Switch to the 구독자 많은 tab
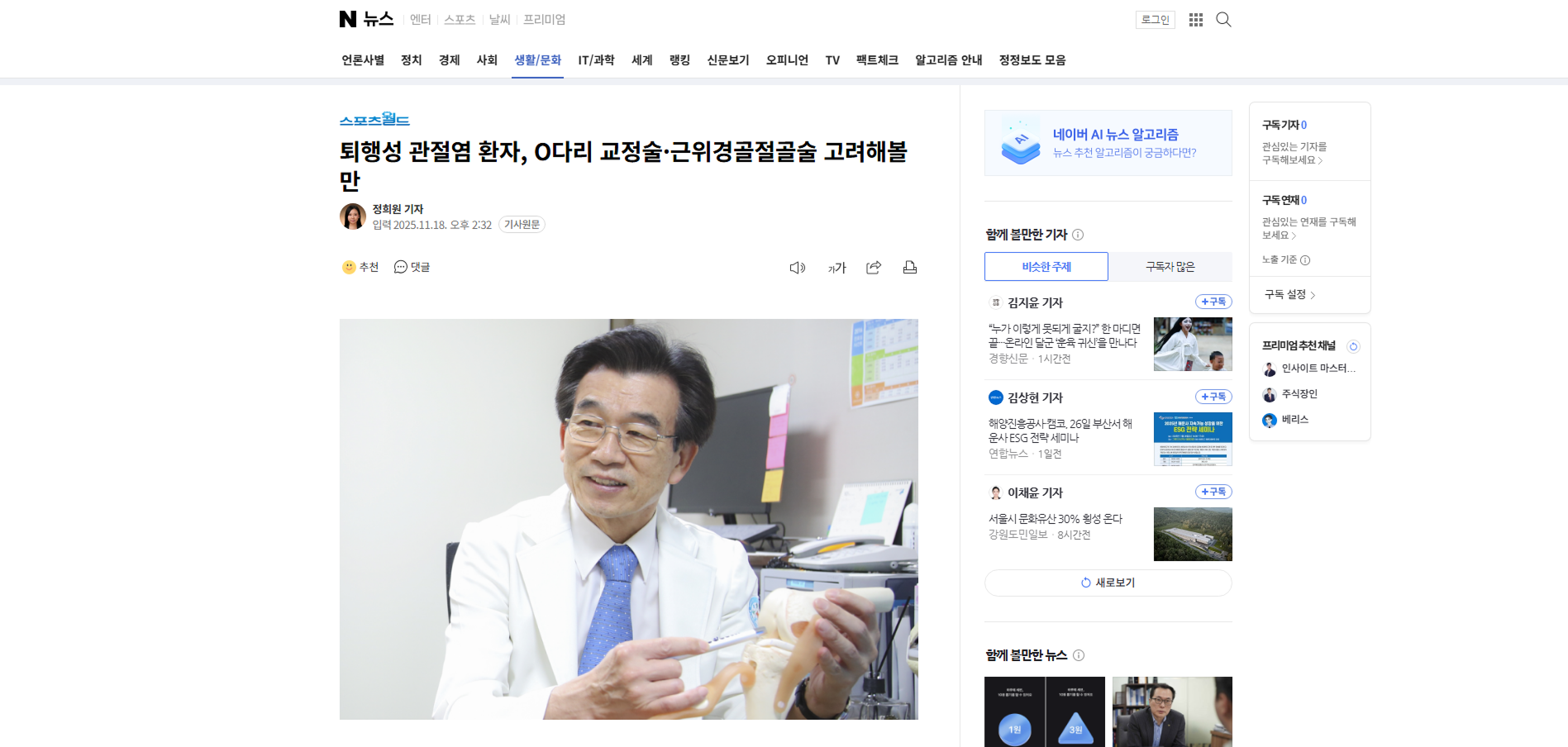The width and height of the screenshot is (1568, 747). coord(1170,267)
